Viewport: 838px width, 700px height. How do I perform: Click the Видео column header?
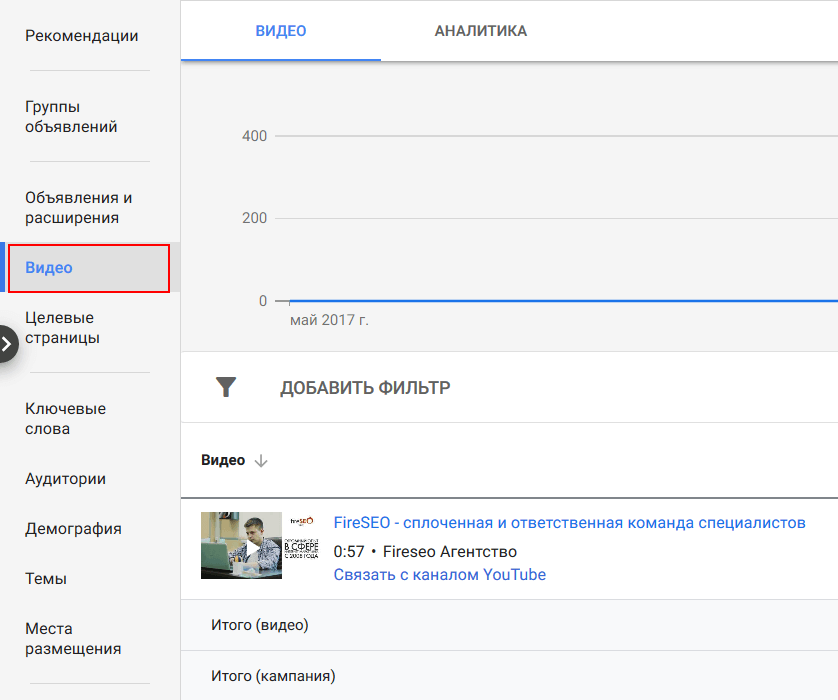tap(223, 460)
